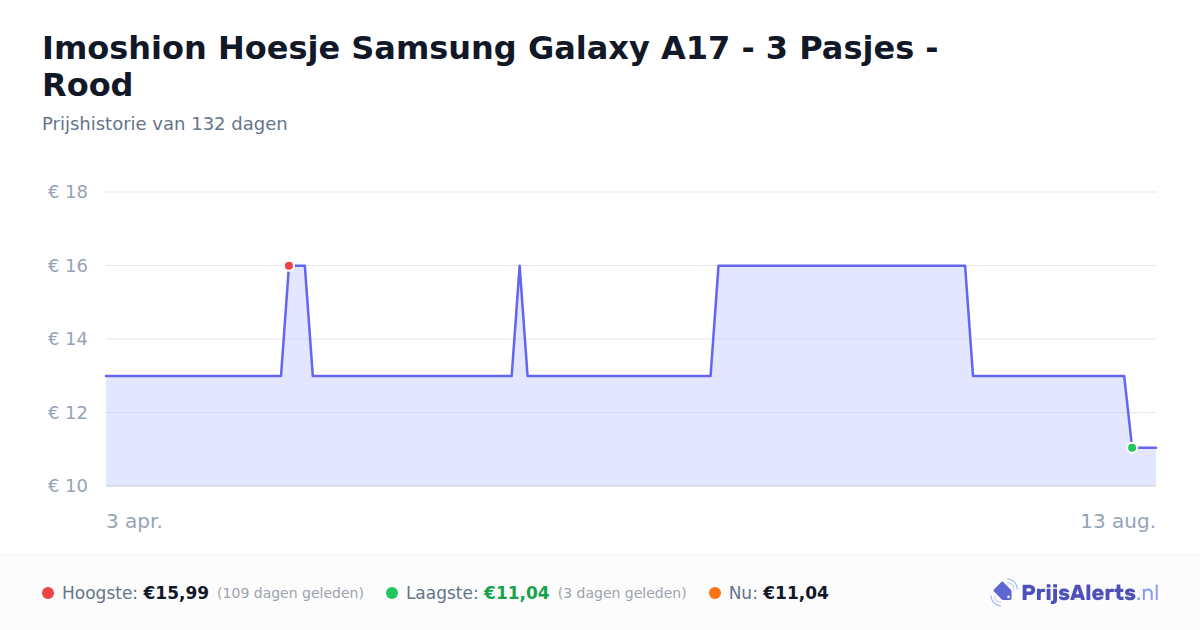1200x630 pixels.
Task: Click the 13 aug. end date label
Action: (1118, 522)
